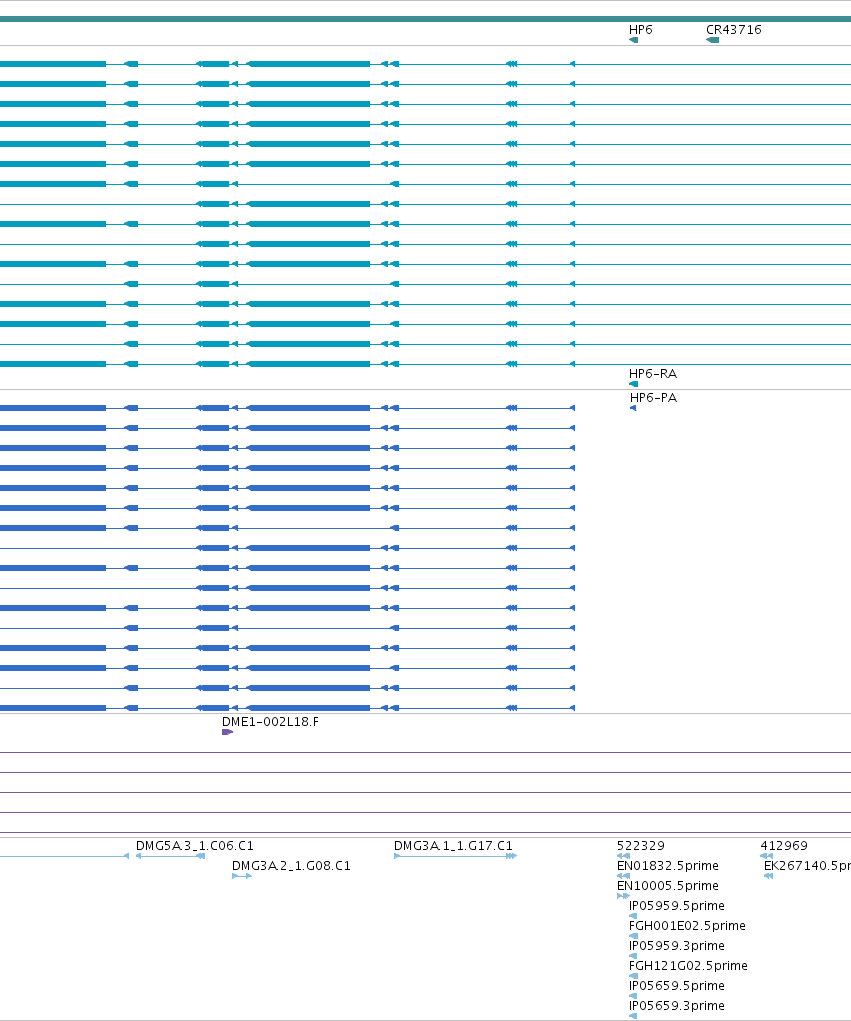851x1021 pixels.
Task: Select the EN10005.5prime EST glyph
Action: (x=623, y=897)
